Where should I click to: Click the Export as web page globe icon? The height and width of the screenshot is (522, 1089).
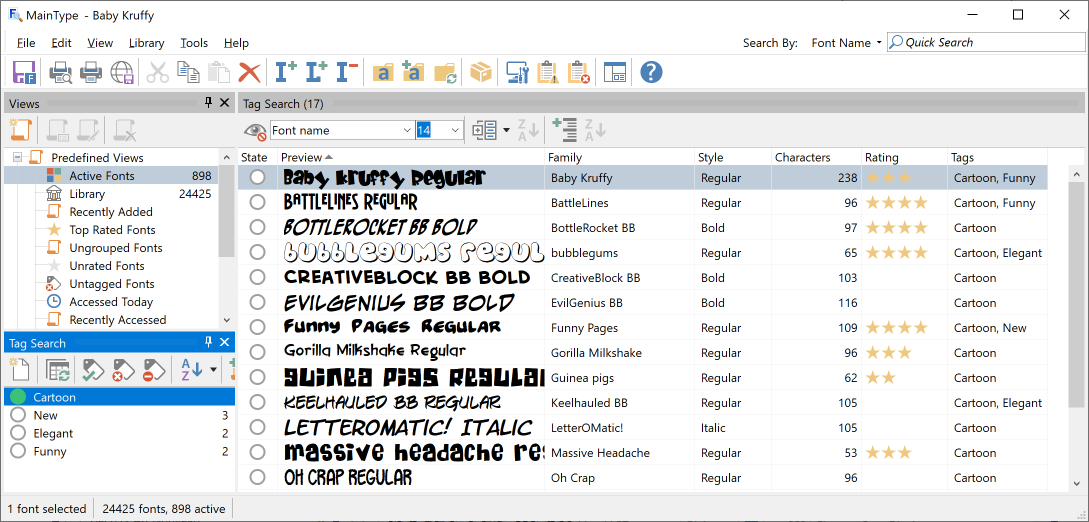click(122, 72)
